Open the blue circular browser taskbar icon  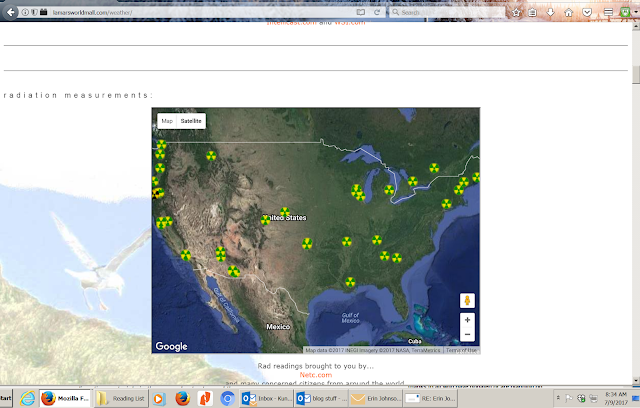227,398
